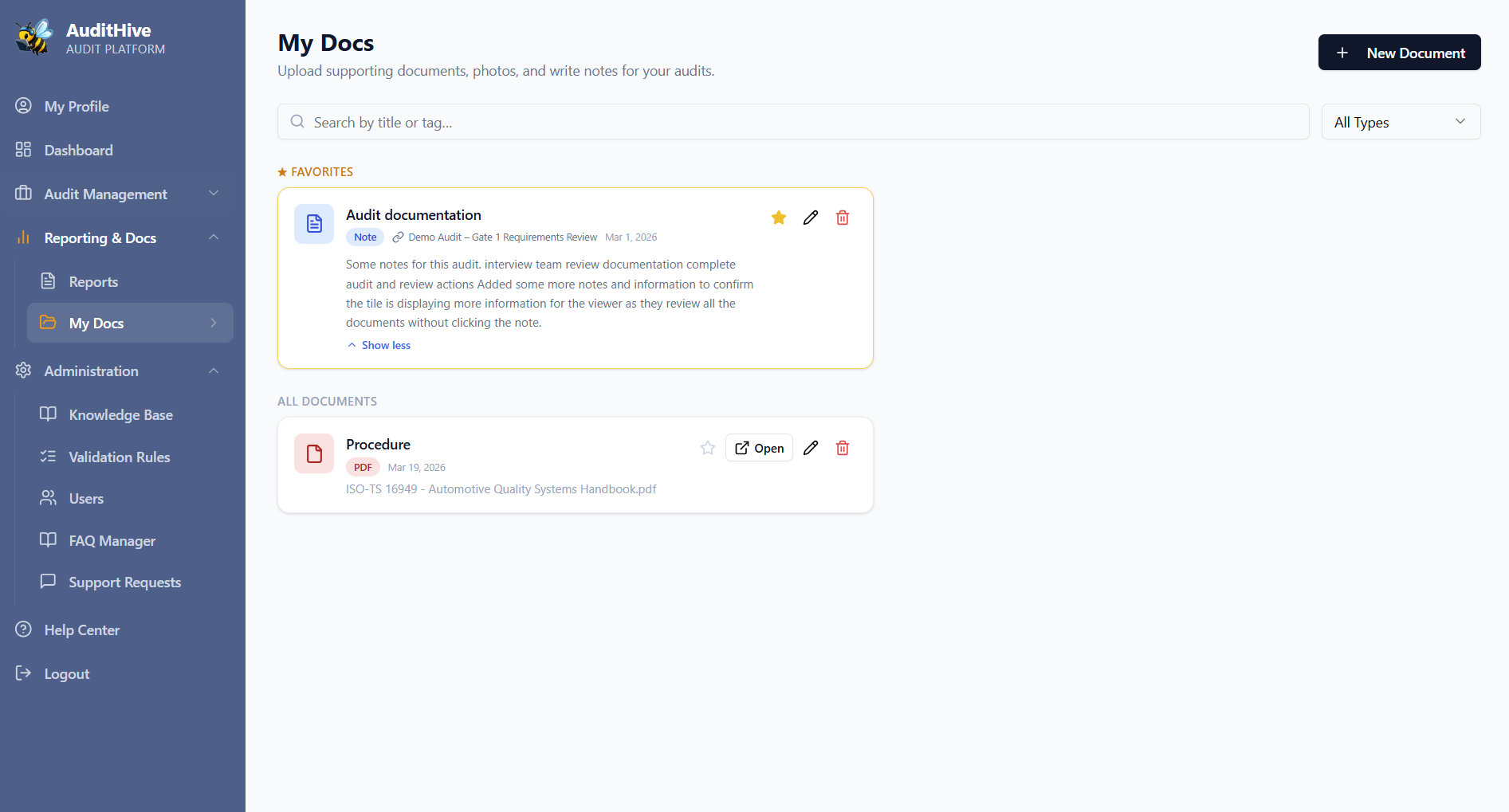
Task: Unfavorite the Audit documentation note
Action: click(x=779, y=218)
